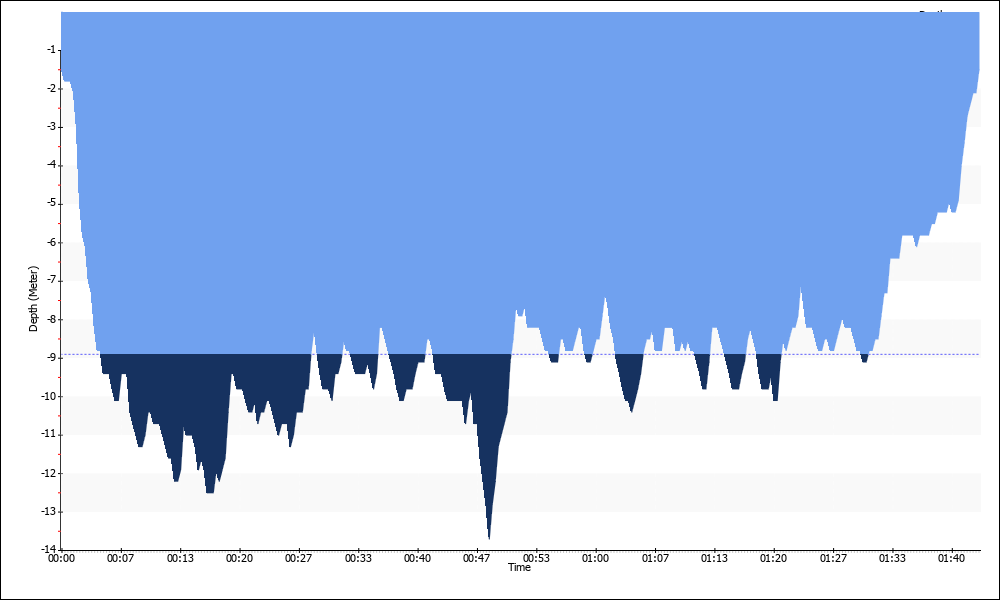This screenshot has height=600, width=1000.
Task: Click the dotted average depth line
Action: (x=520, y=354)
